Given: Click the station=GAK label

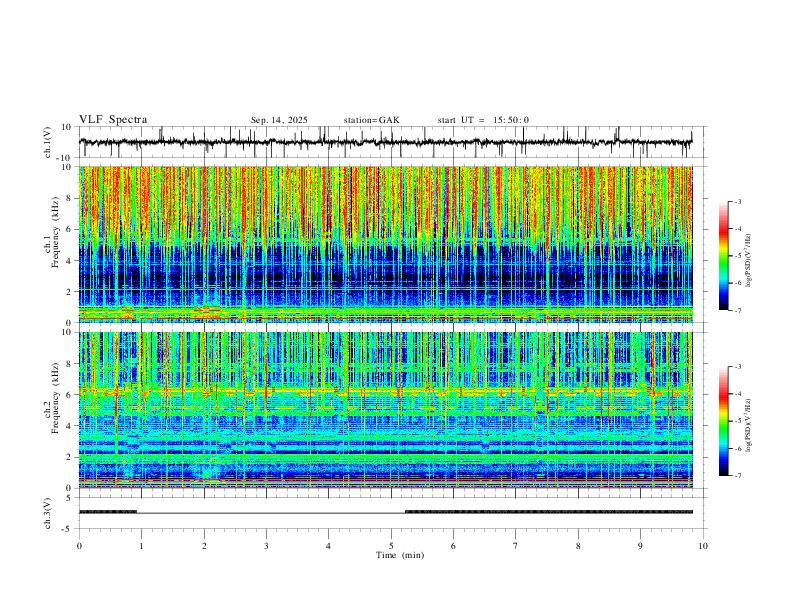Looking at the screenshot, I should click(x=371, y=120).
